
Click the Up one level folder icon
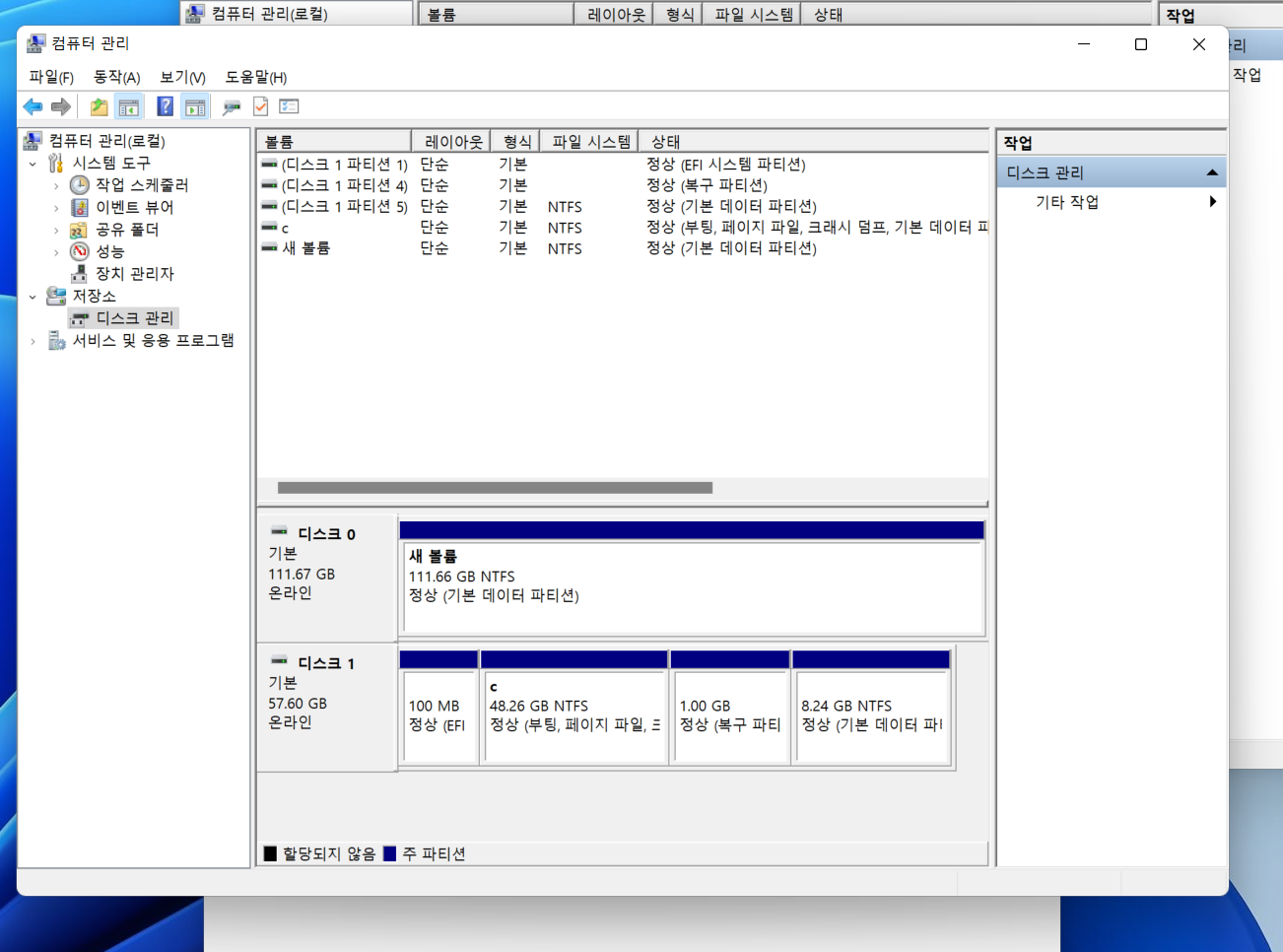99,106
